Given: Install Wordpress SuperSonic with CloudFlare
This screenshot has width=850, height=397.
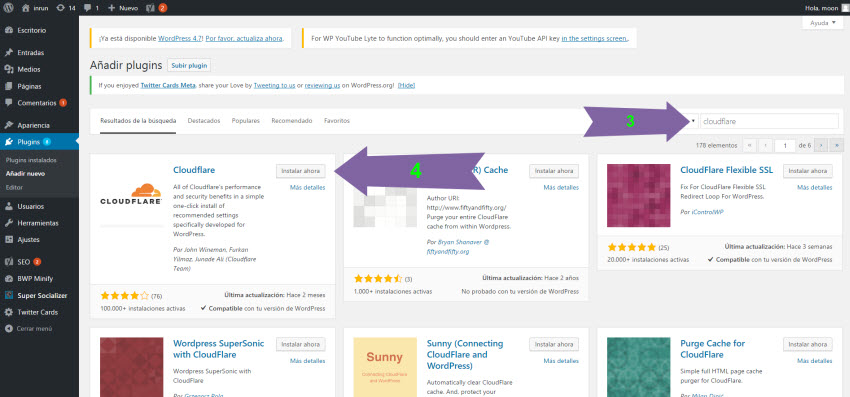Looking at the screenshot, I should [301, 344].
